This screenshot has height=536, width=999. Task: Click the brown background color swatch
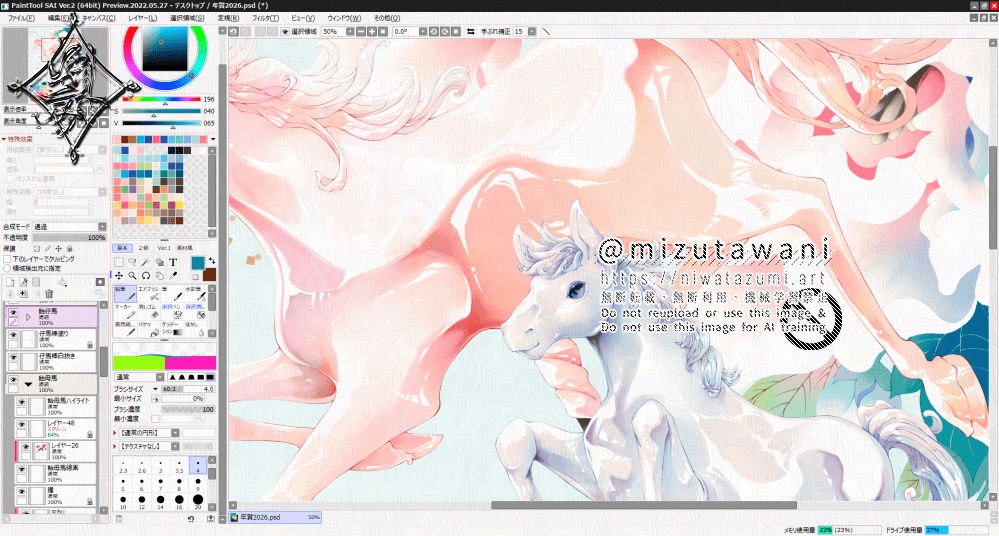[x=209, y=275]
